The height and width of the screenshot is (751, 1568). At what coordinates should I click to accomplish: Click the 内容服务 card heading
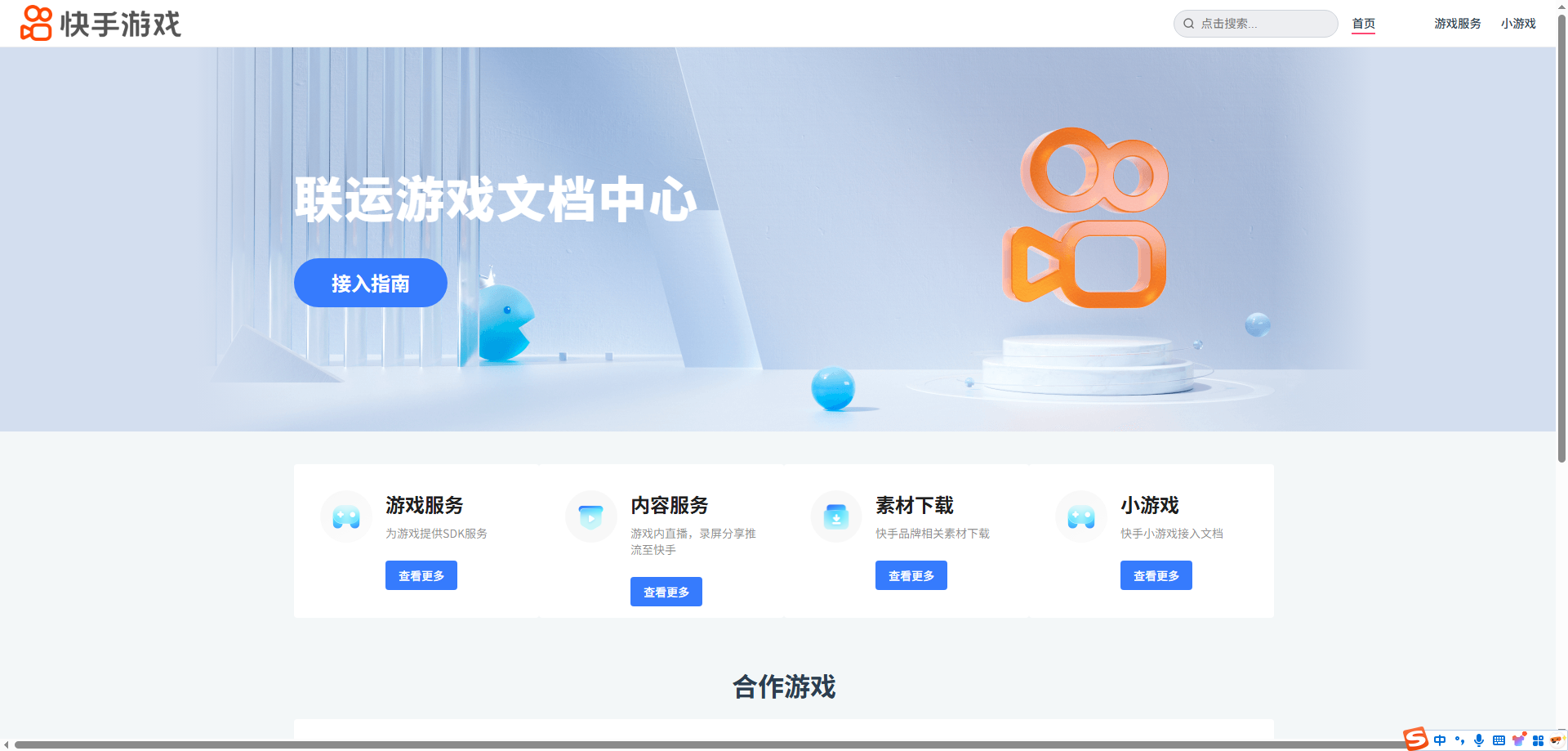tap(670, 505)
